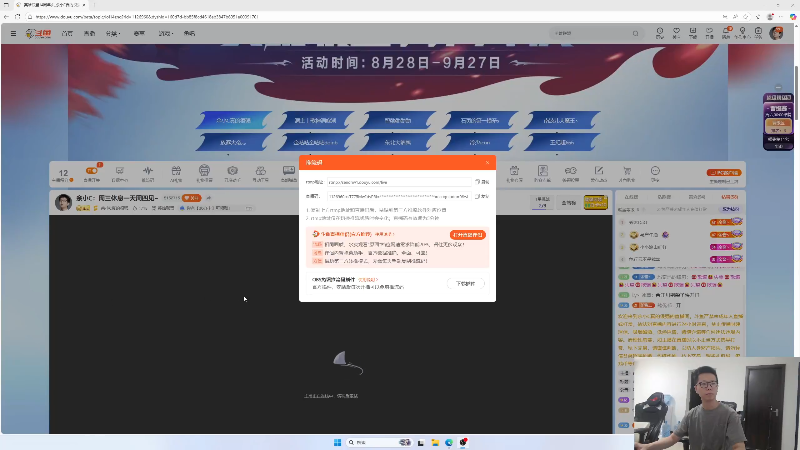Screen dimensions: 800x450
Task: Open the 首页 navigation item
Action: tap(67, 34)
